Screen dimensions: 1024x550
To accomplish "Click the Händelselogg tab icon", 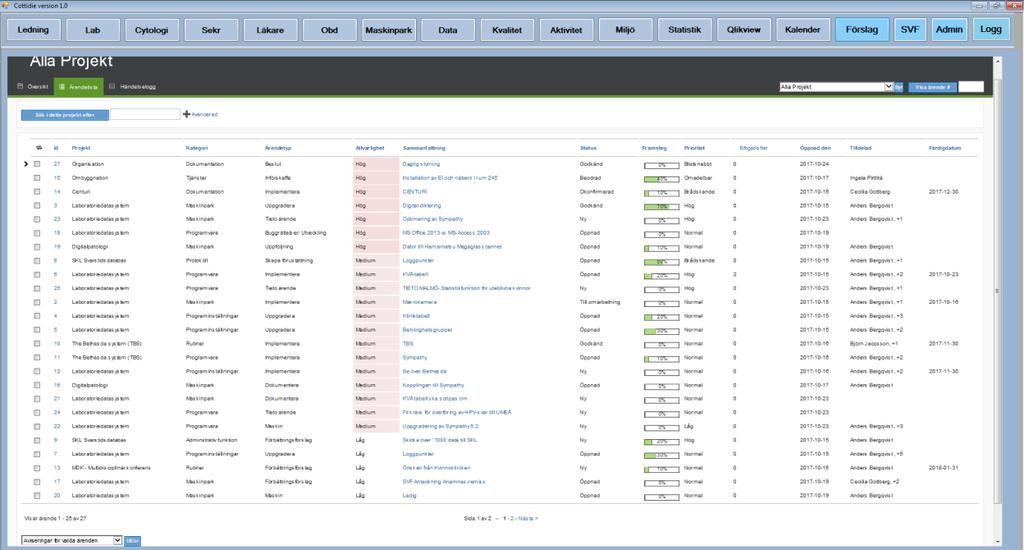I will pyautogui.click(x=112, y=86).
